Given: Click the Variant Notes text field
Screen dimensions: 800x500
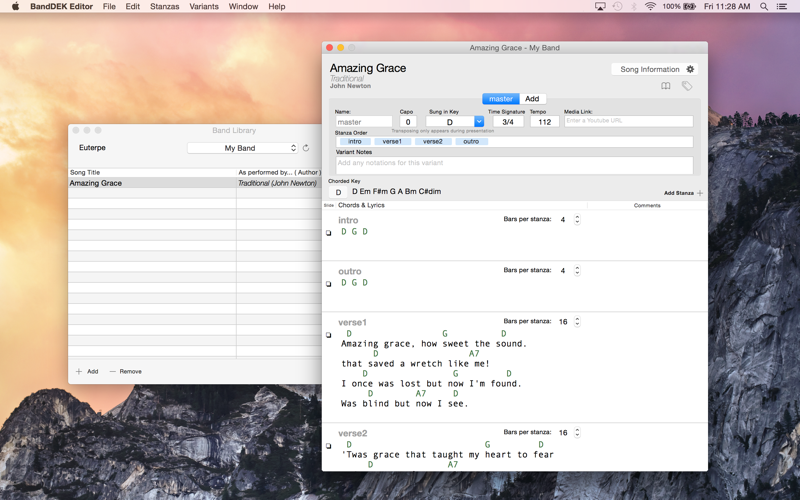Looking at the screenshot, I should coord(514,165).
